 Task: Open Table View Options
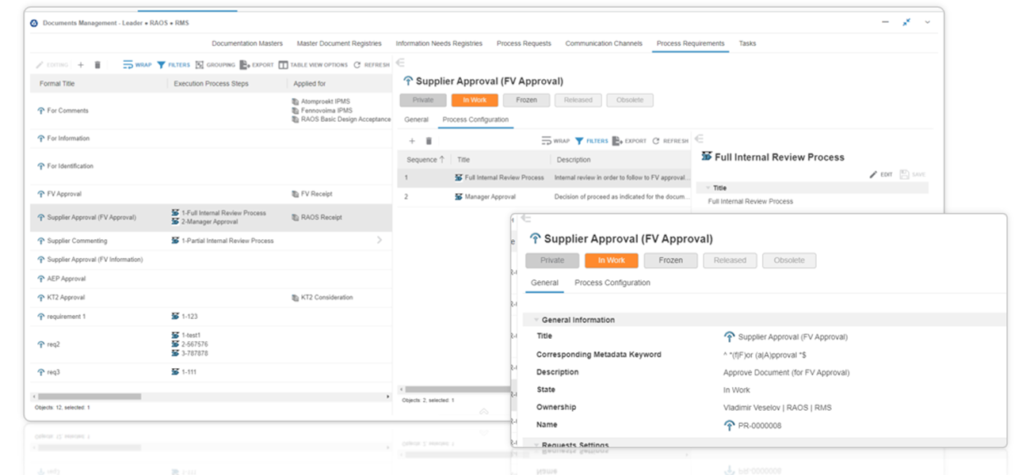[x=313, y=65]
